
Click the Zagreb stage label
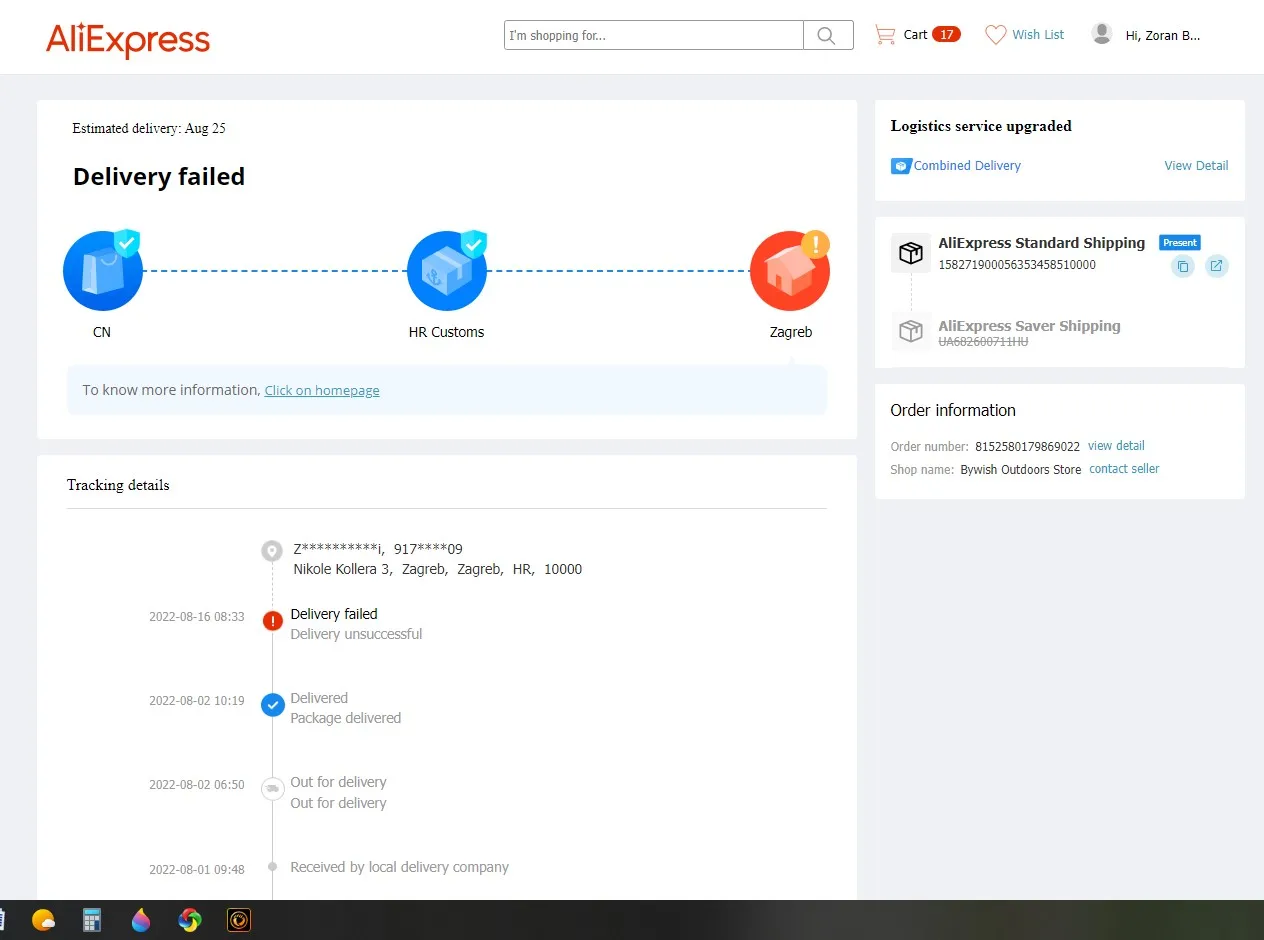coord(791,332)
